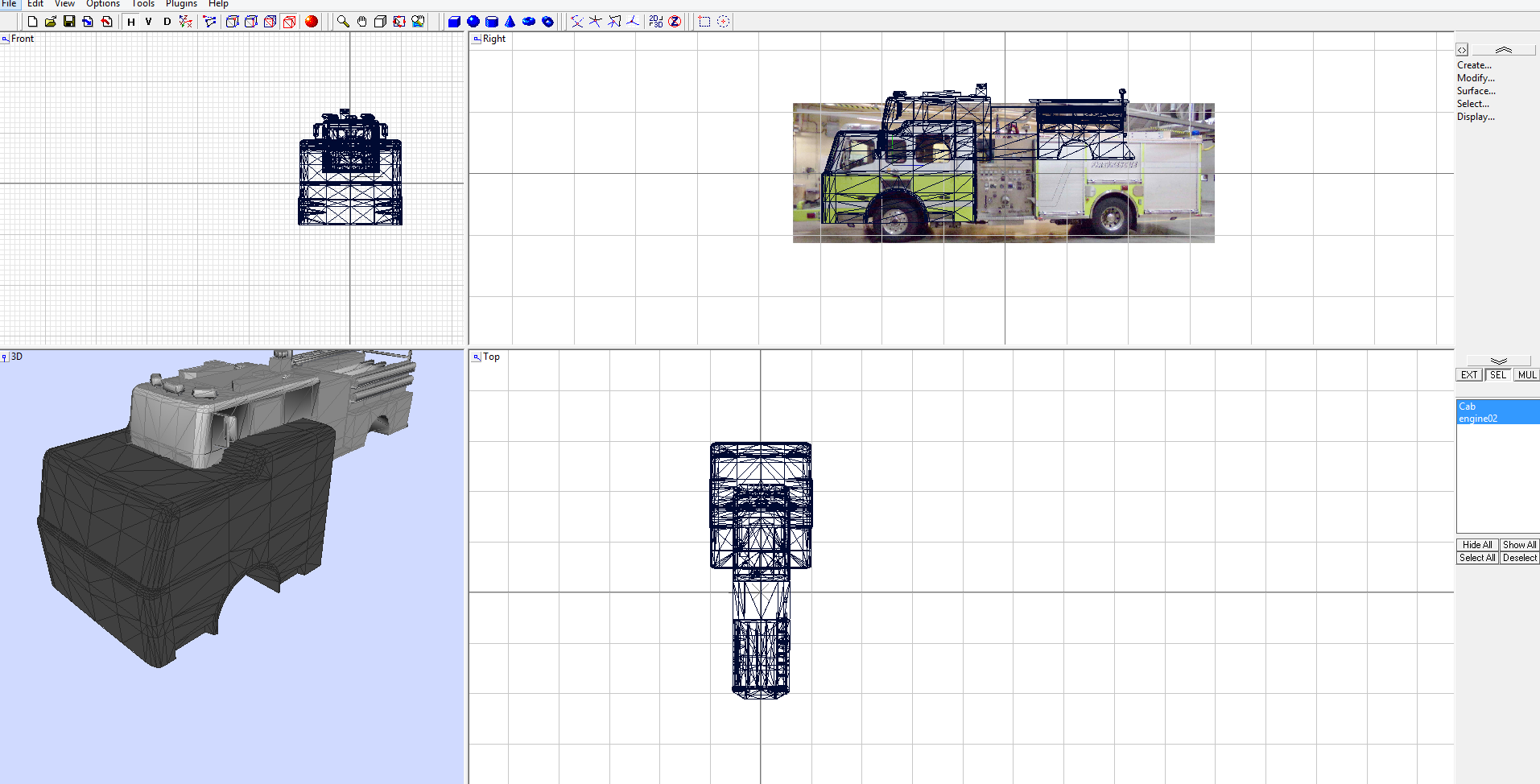Select the Zoom magnifier tool
The height and width of the screenshot is (784, 1540).
click(x=341, y=22)
